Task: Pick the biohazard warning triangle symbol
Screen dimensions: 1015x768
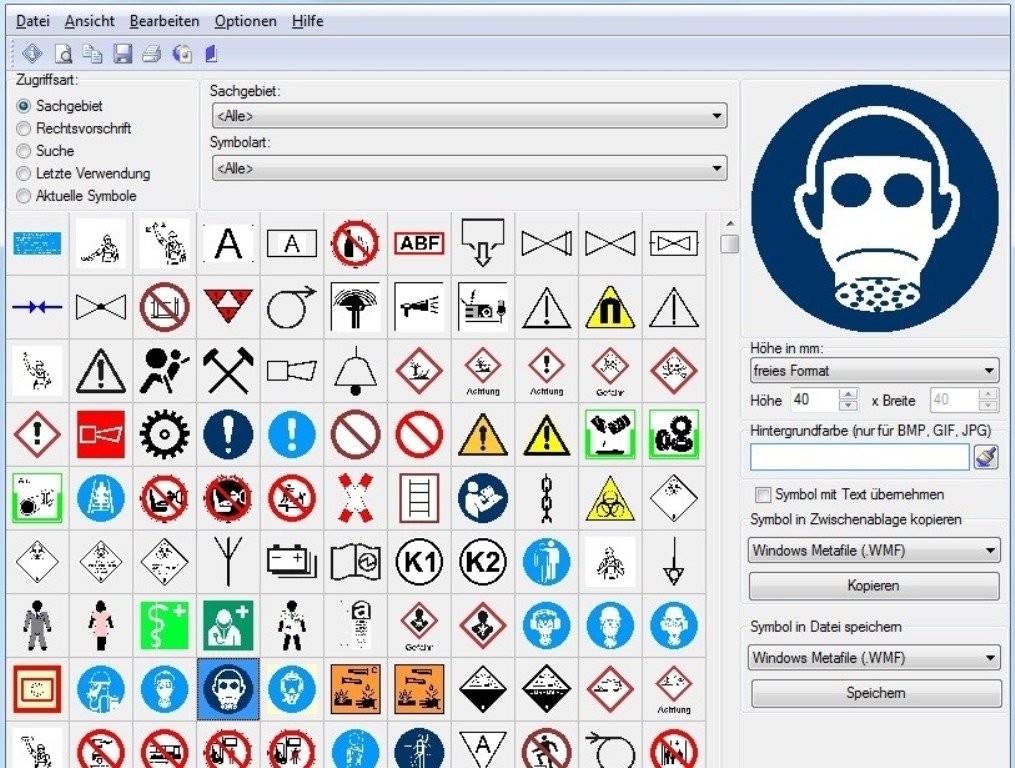Action: click(x=610, y=498)
